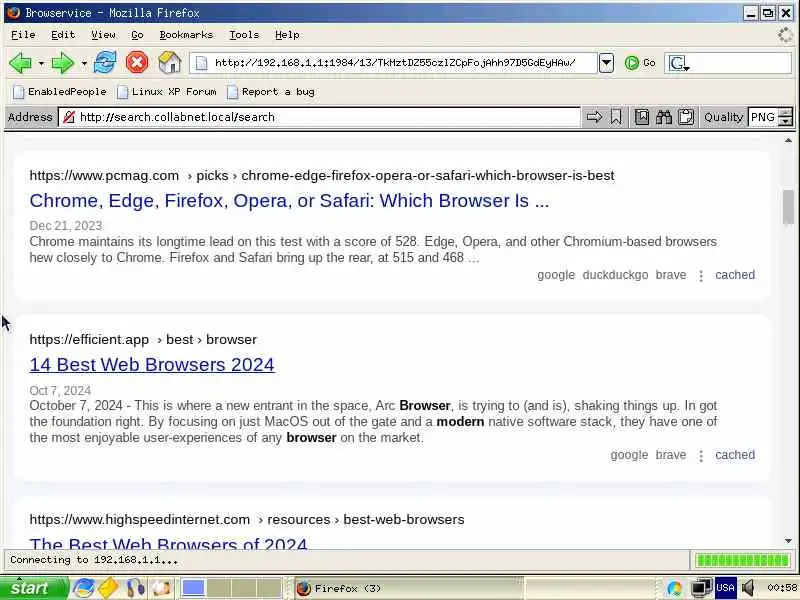Screen dimensions: 800x600
Task: Click the https://www.highspeedinternet.com URL text
Action: 140,519
